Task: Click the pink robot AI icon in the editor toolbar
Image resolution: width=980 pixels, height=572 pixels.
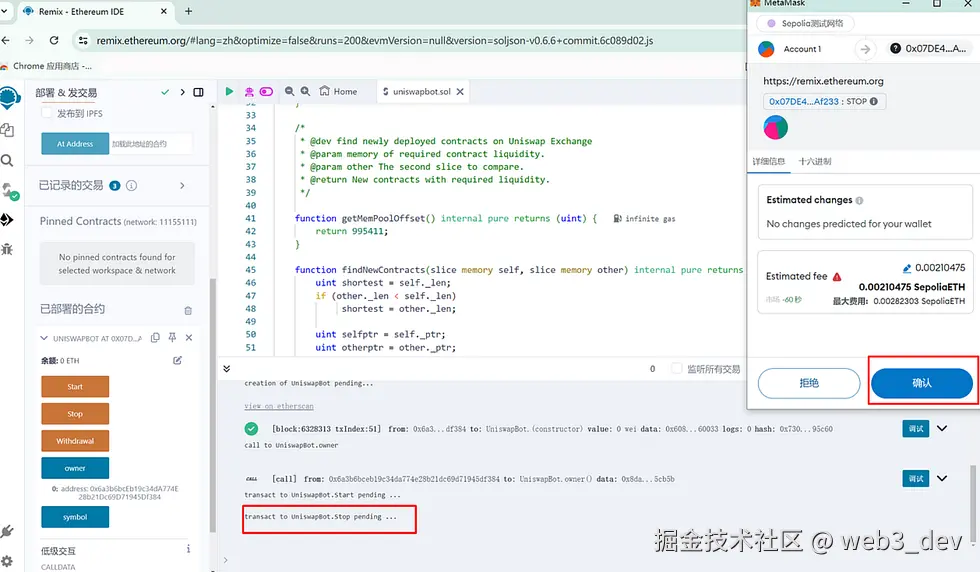Action: click(x=249, y=91)
